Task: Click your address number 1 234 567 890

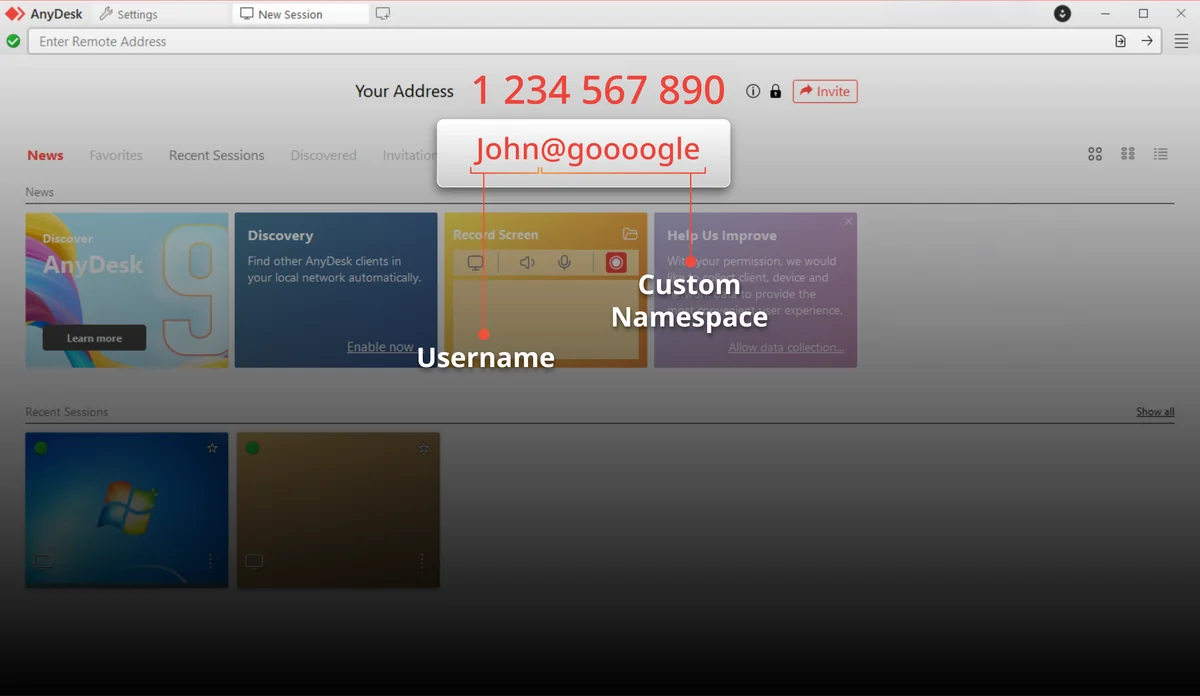Action: click(x=598, y=90)
